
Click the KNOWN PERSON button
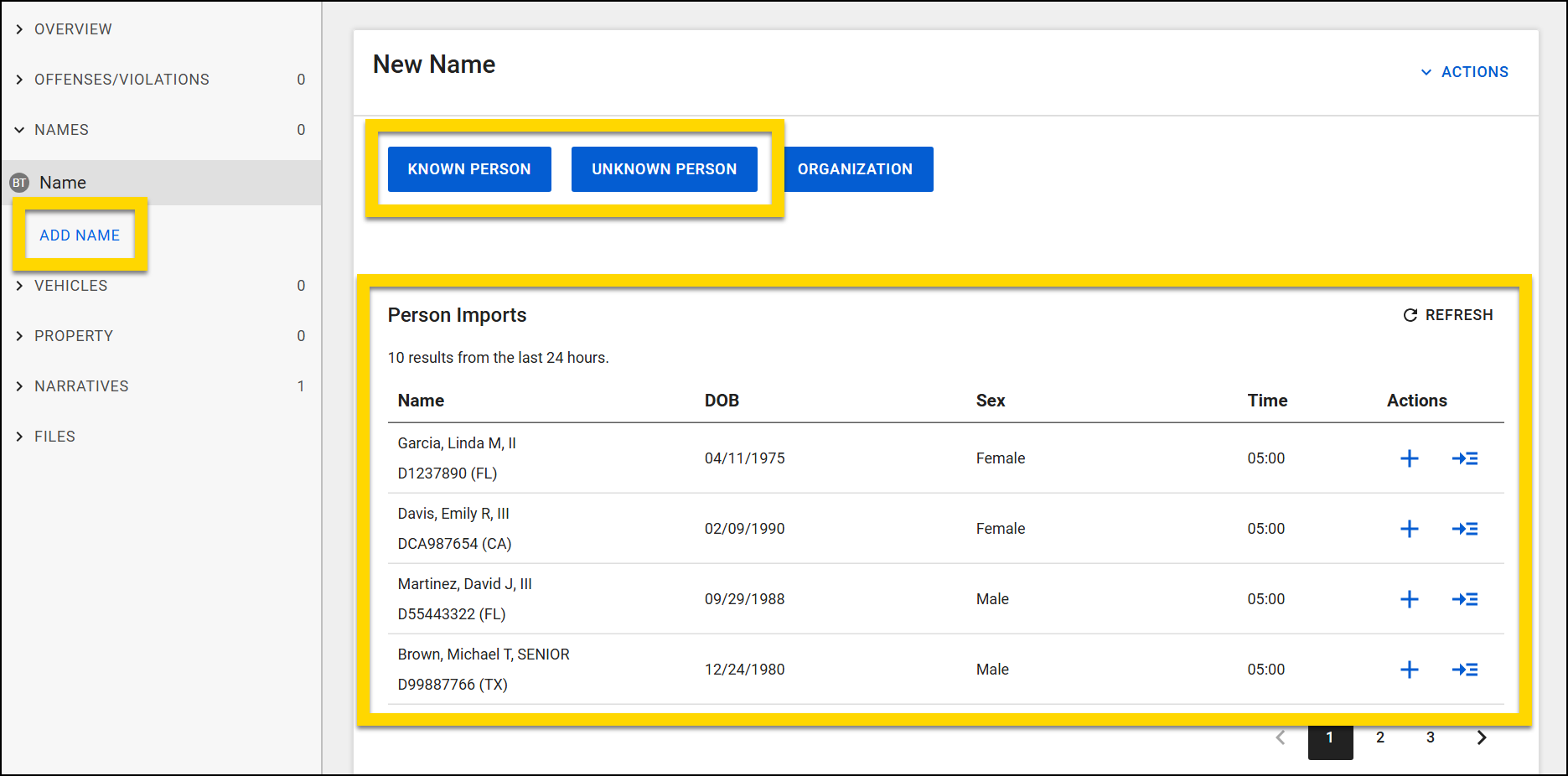tap(469, 168)
